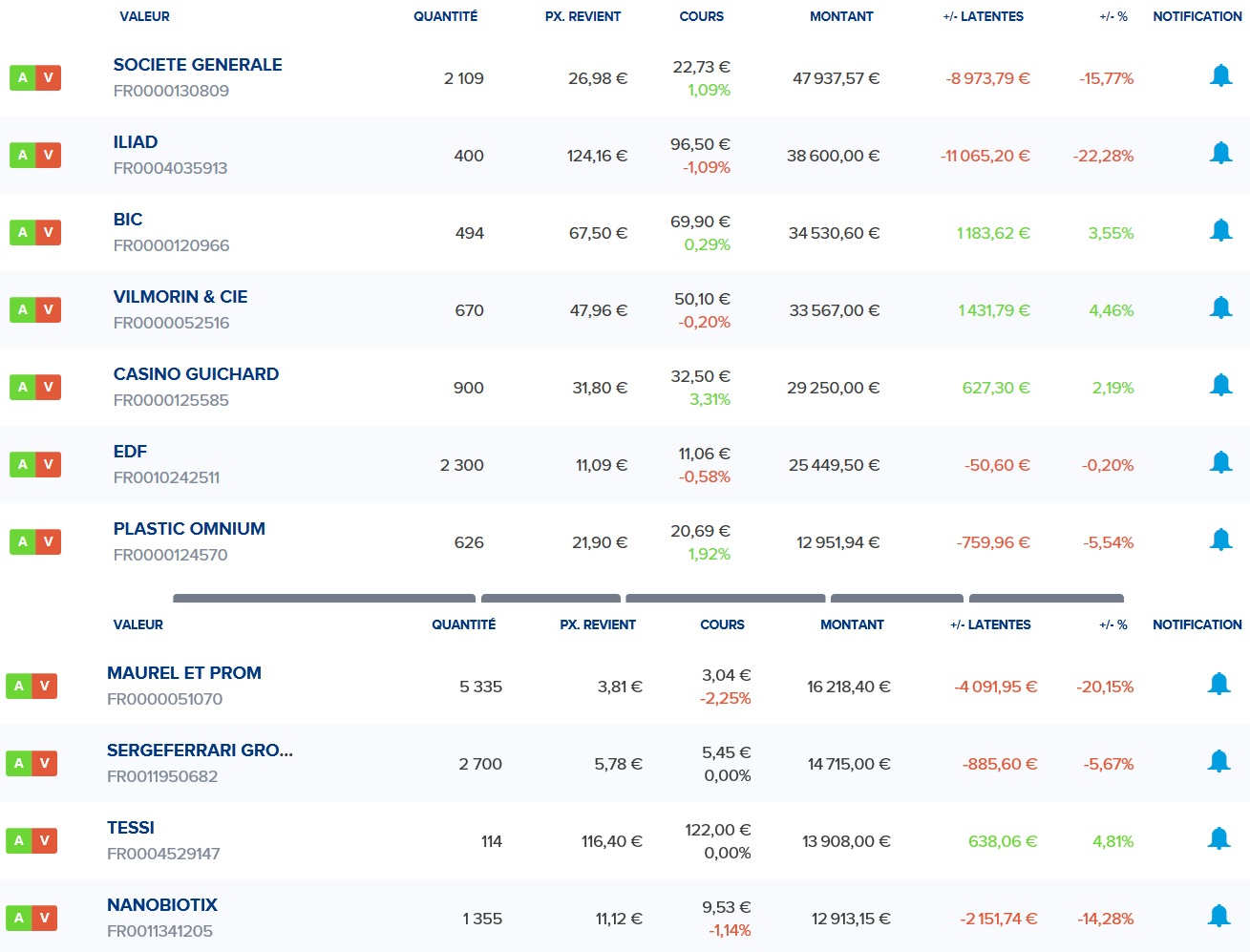Click ISIN code FR0004035913

(170, 168)
